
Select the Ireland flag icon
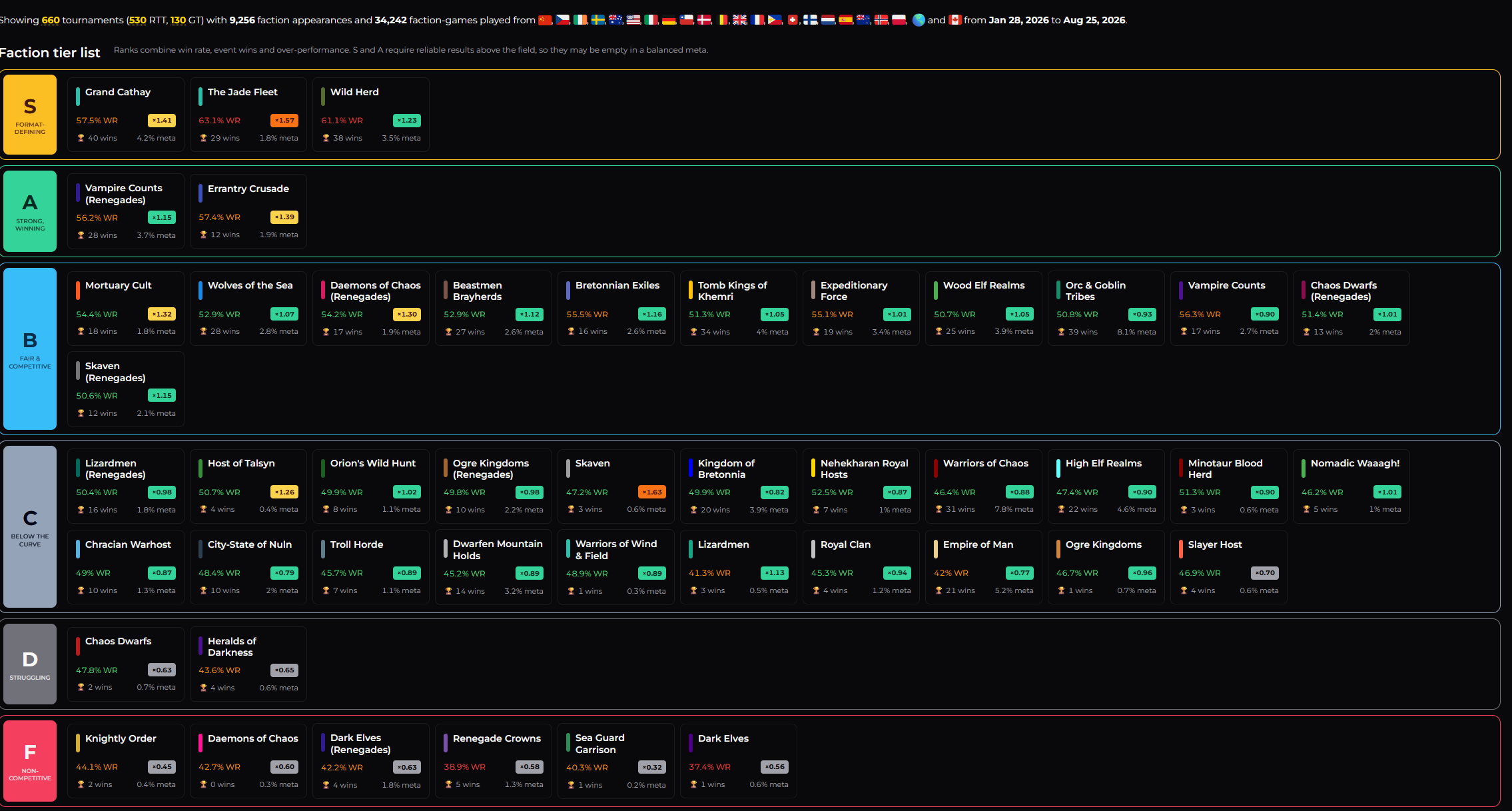tap(580, 20)
